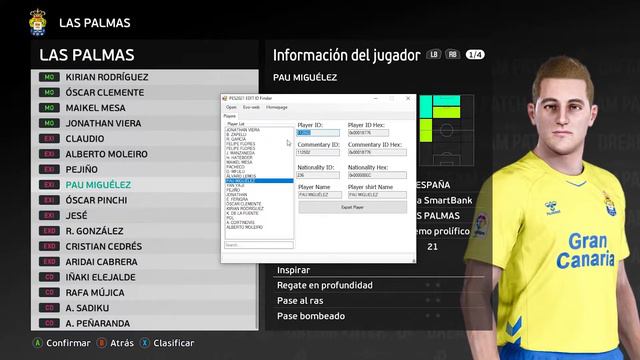Click the Inspirar heading
The height and width of the screenshot is (360, 640).
click(x=293, y=270)
